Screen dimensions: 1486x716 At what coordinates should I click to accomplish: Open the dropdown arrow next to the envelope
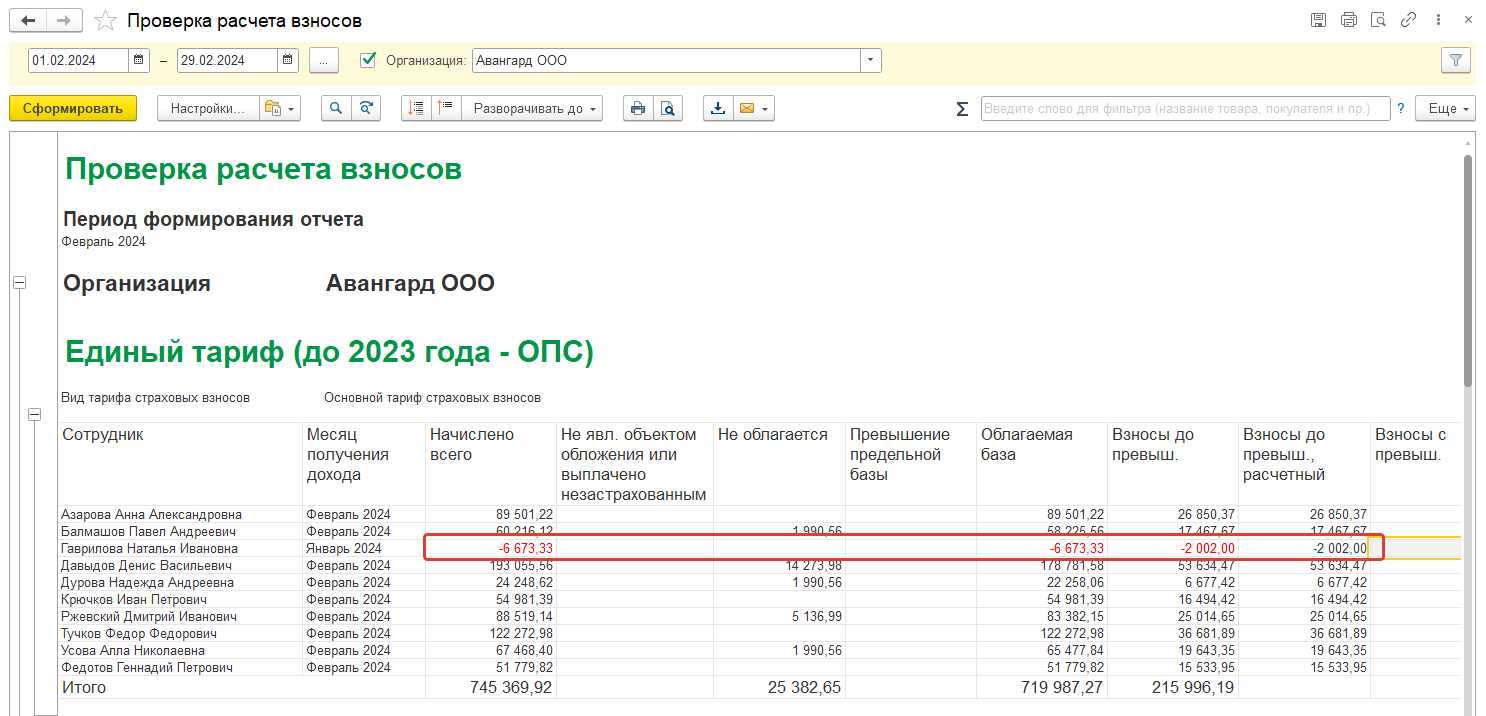pos(766,108)
